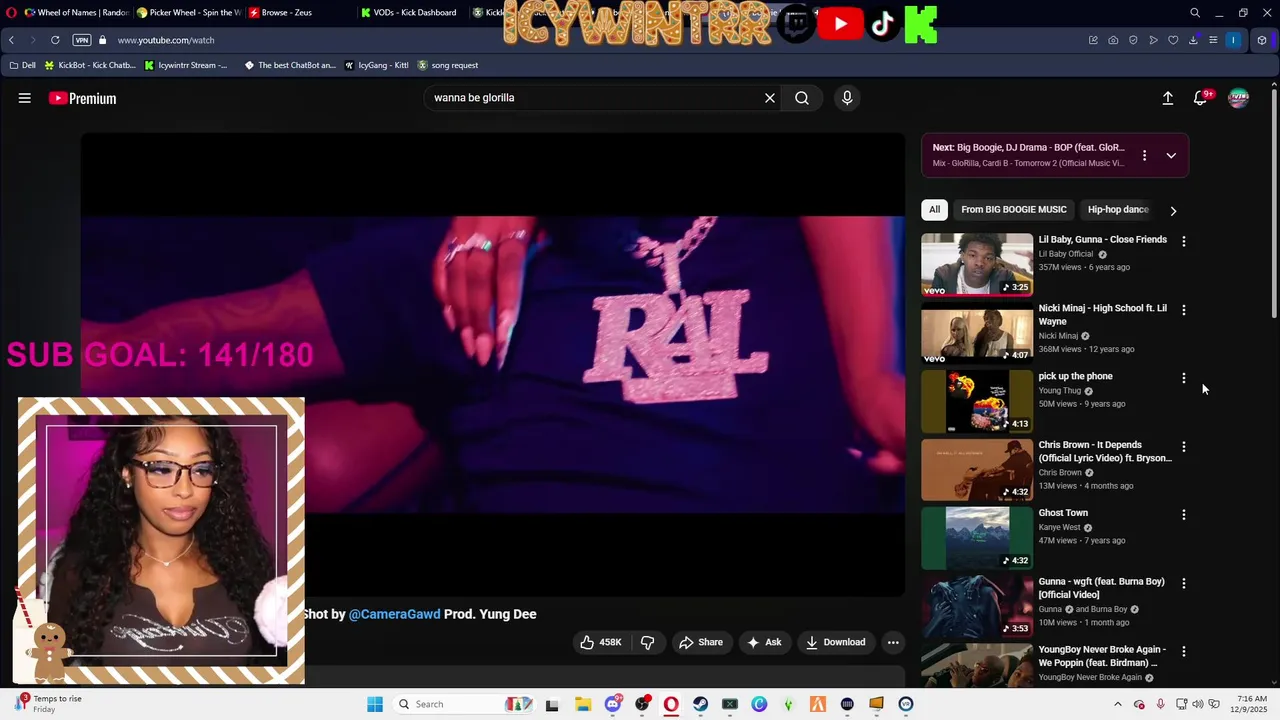The image size is (1280, 720).
Task: Open options for YoungBoy Never Broke Again video
Action: [x=1184, y=651]
